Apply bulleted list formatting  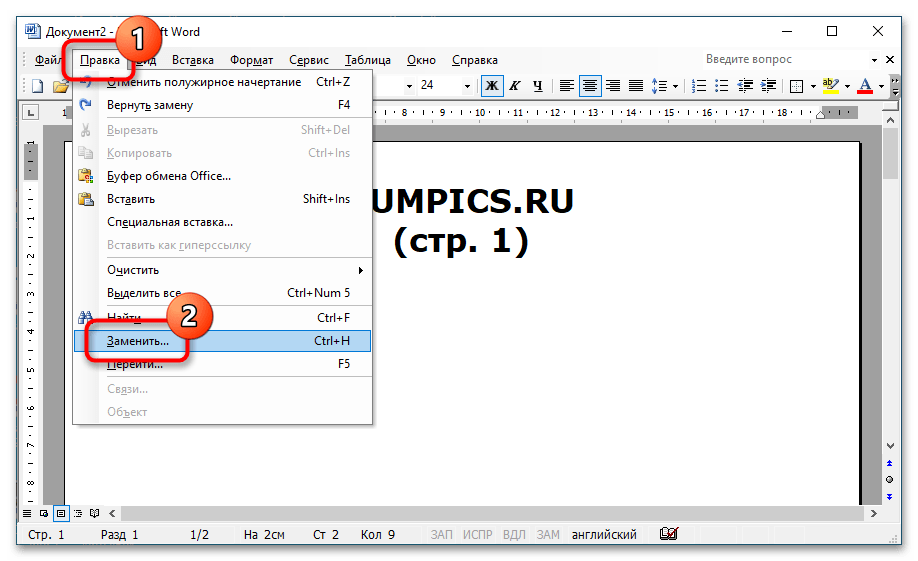722,86
